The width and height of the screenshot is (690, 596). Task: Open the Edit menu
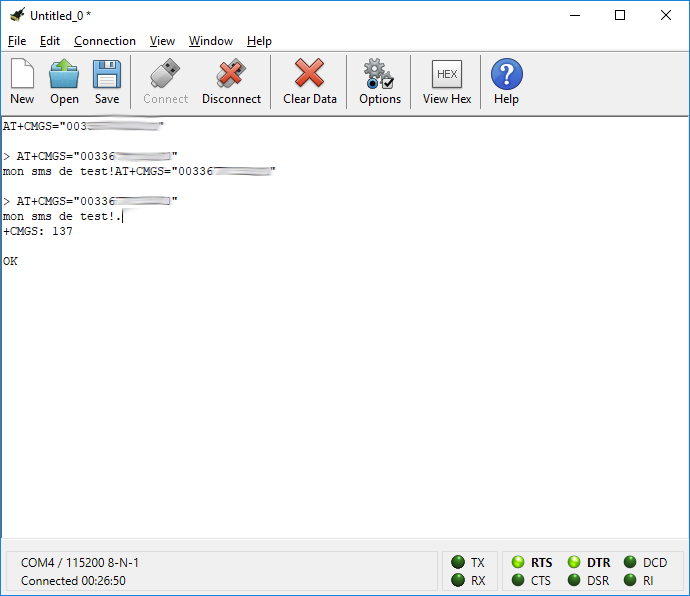pyautogui.click(x=50, y=41)
